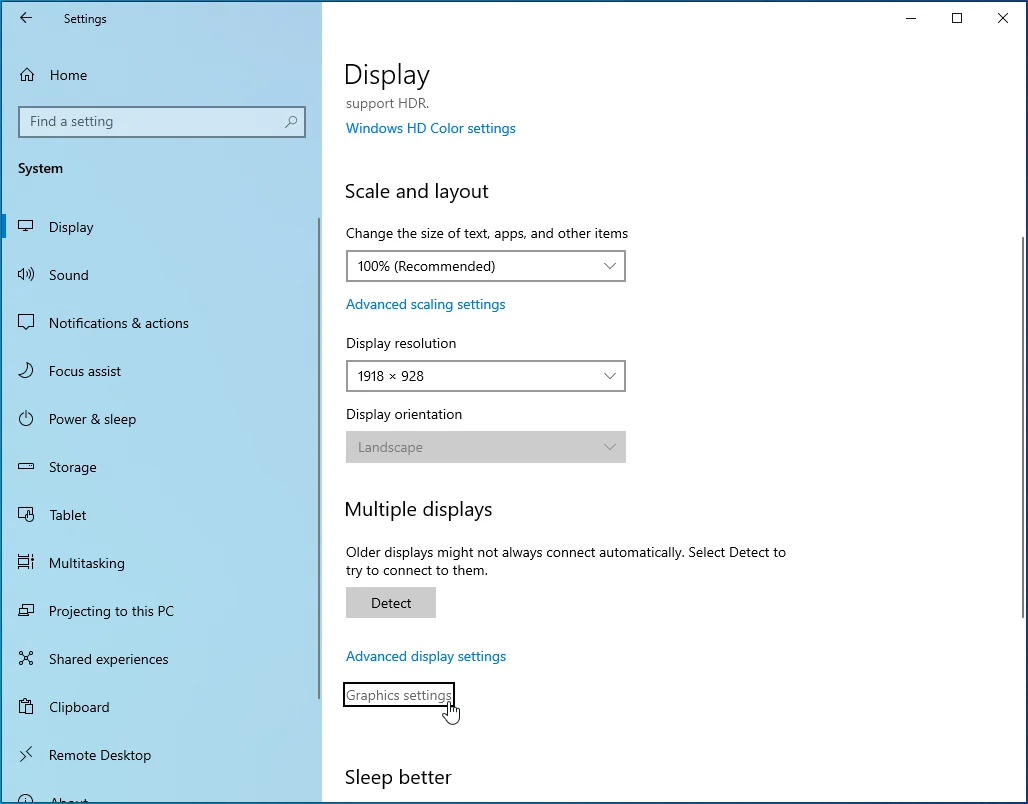Minimize the Settings window
This screenshot has width=1028, height=804.
pos(911,18)
